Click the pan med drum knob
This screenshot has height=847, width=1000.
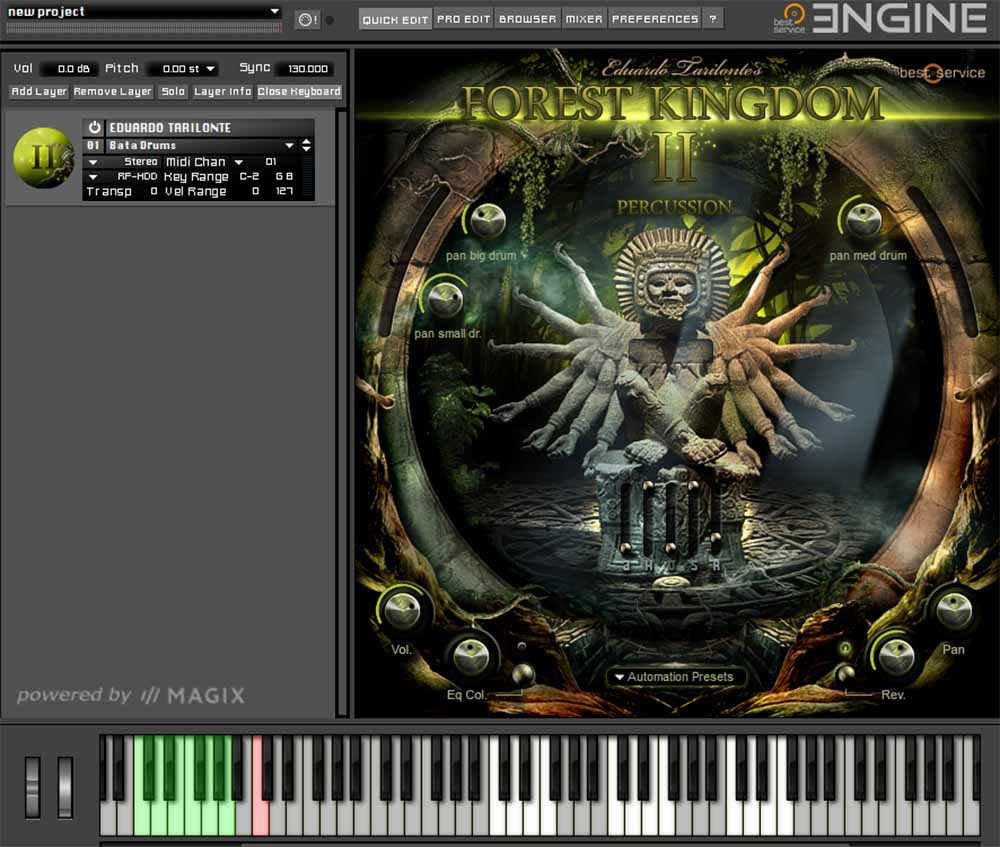(x=861, y=217)
